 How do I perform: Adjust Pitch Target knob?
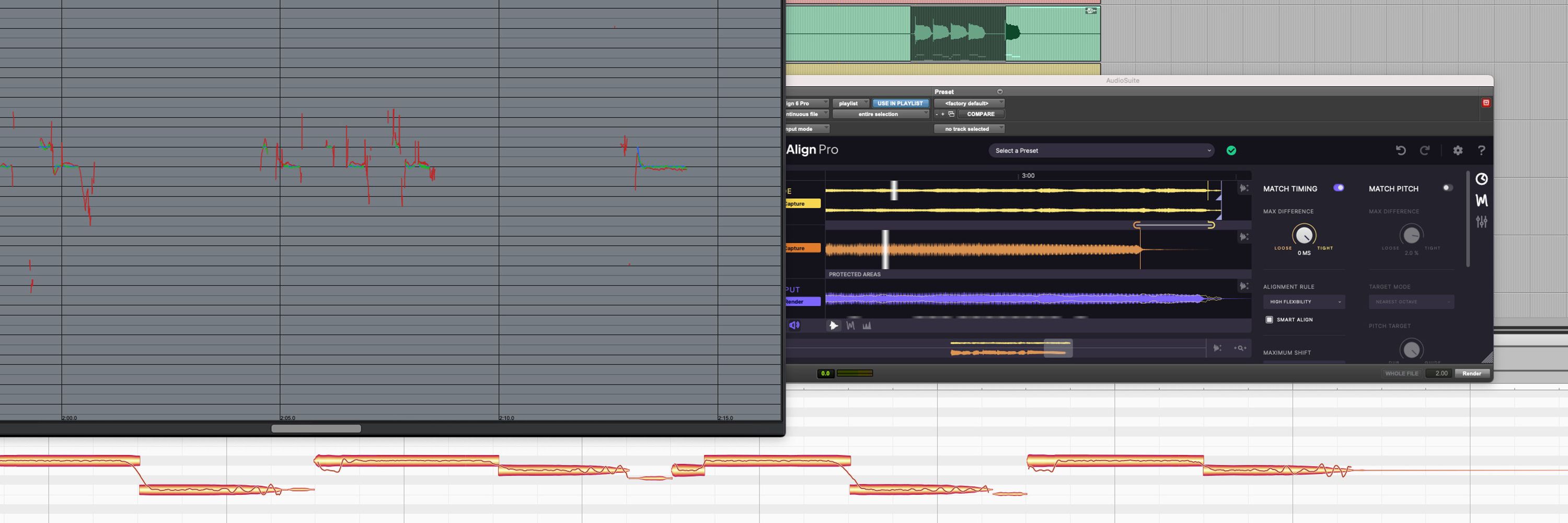1411,349
